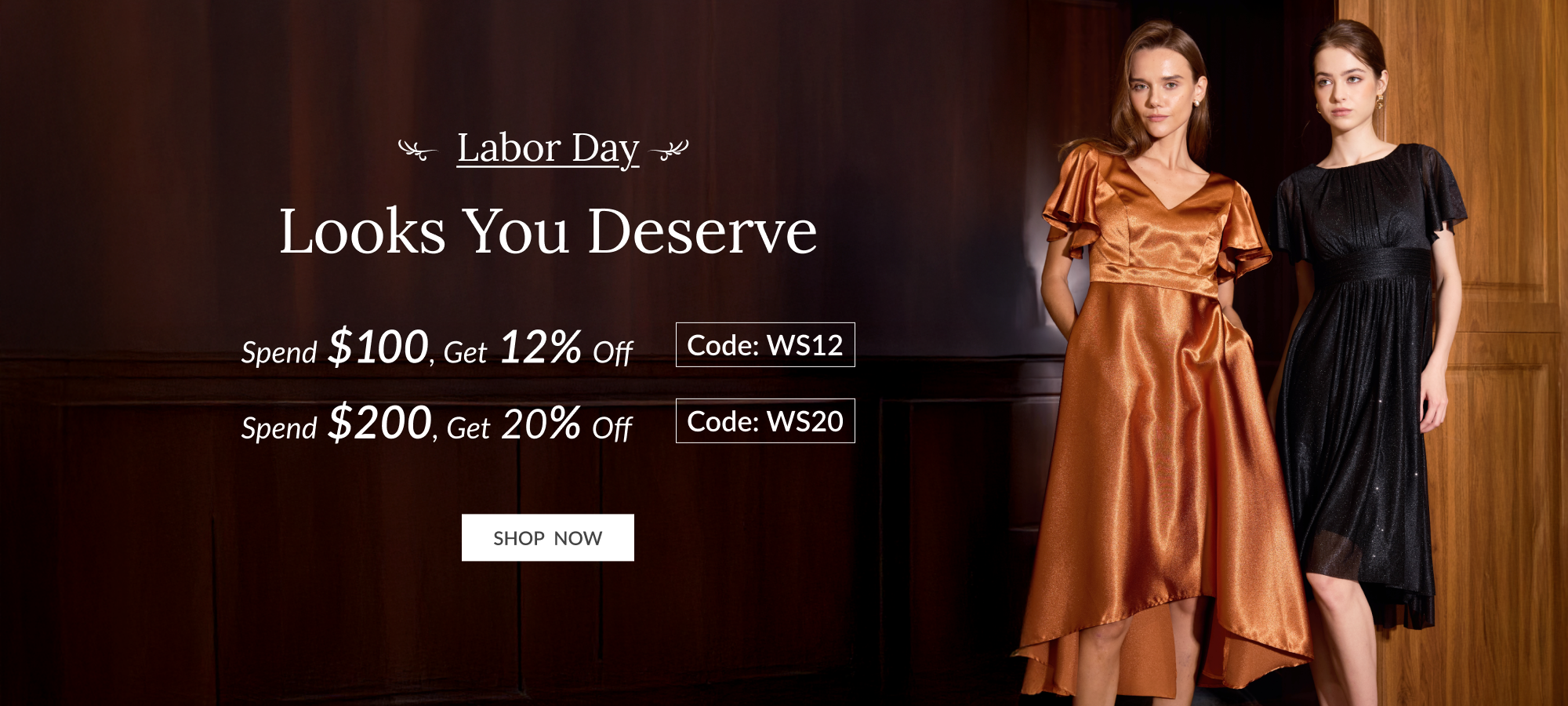Click the Looks You Deserve headline
This screenshot has height=706, width=1568.
[x=548, y=231]
